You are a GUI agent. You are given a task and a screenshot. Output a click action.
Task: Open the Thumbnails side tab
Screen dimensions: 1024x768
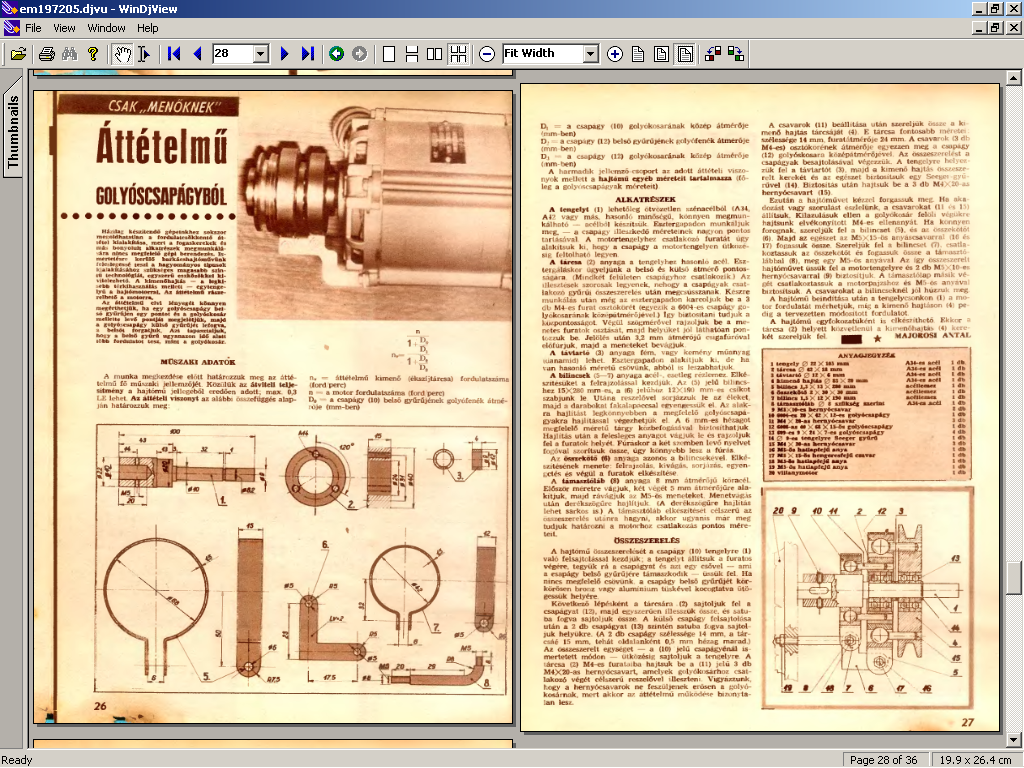coord(13,130)
